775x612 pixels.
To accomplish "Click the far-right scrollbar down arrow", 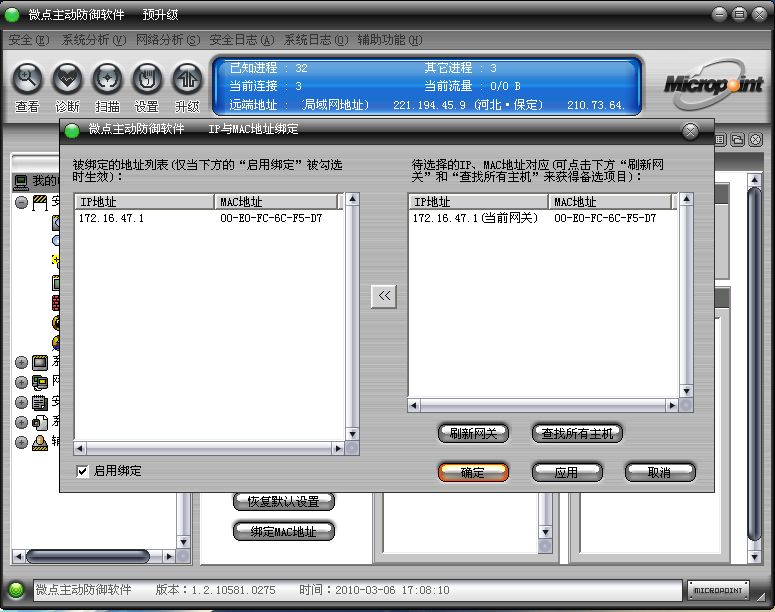I will click(x=754, y=557).
